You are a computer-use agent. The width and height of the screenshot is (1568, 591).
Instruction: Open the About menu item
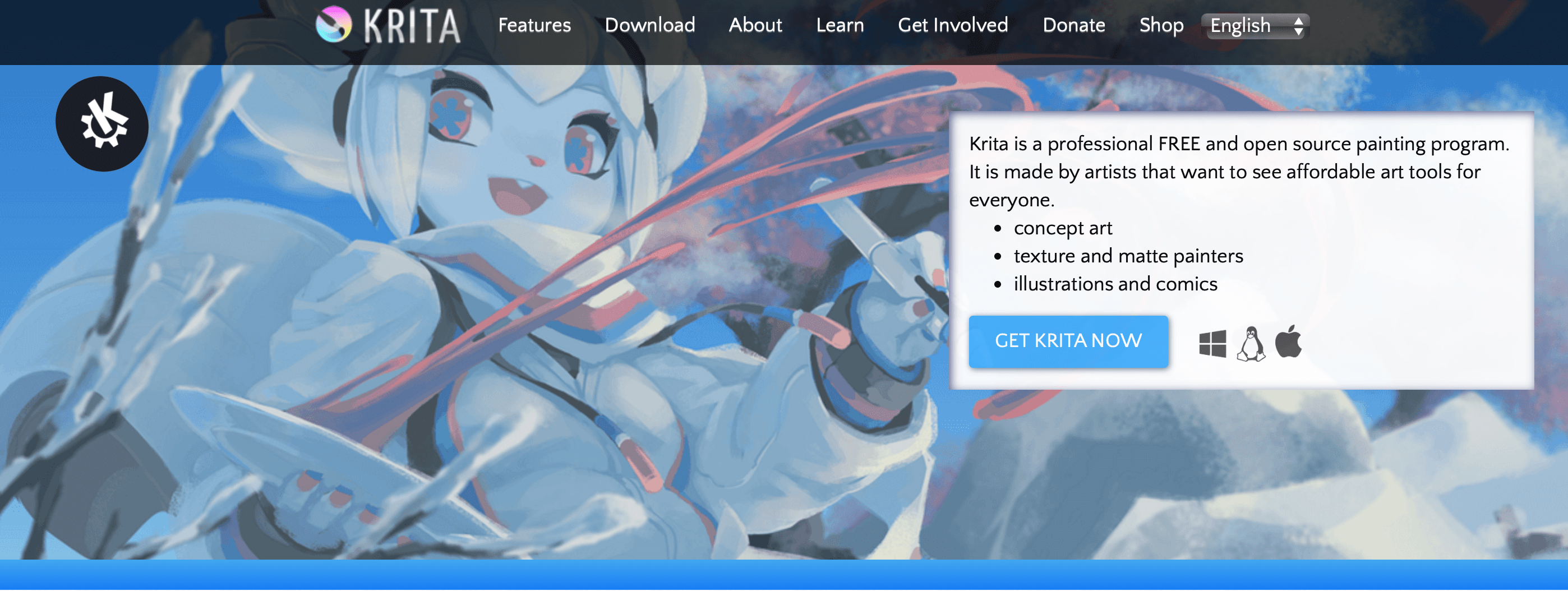[755, 25]
